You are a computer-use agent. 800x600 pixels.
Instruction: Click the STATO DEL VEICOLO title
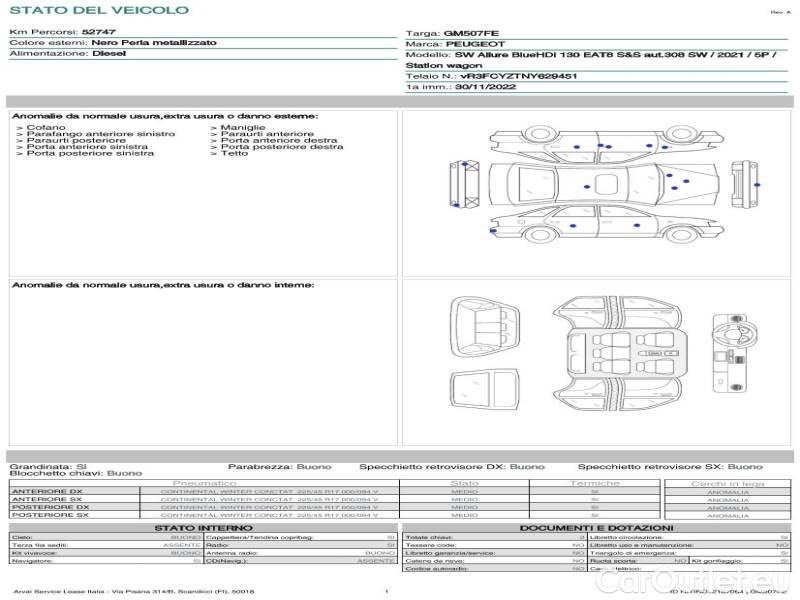click(x=98, y=10)
